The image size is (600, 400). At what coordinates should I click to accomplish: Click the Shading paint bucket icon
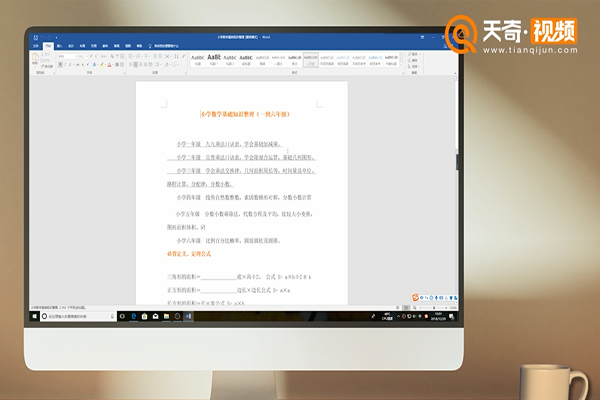pyautogui.click(x=167, y=65)
